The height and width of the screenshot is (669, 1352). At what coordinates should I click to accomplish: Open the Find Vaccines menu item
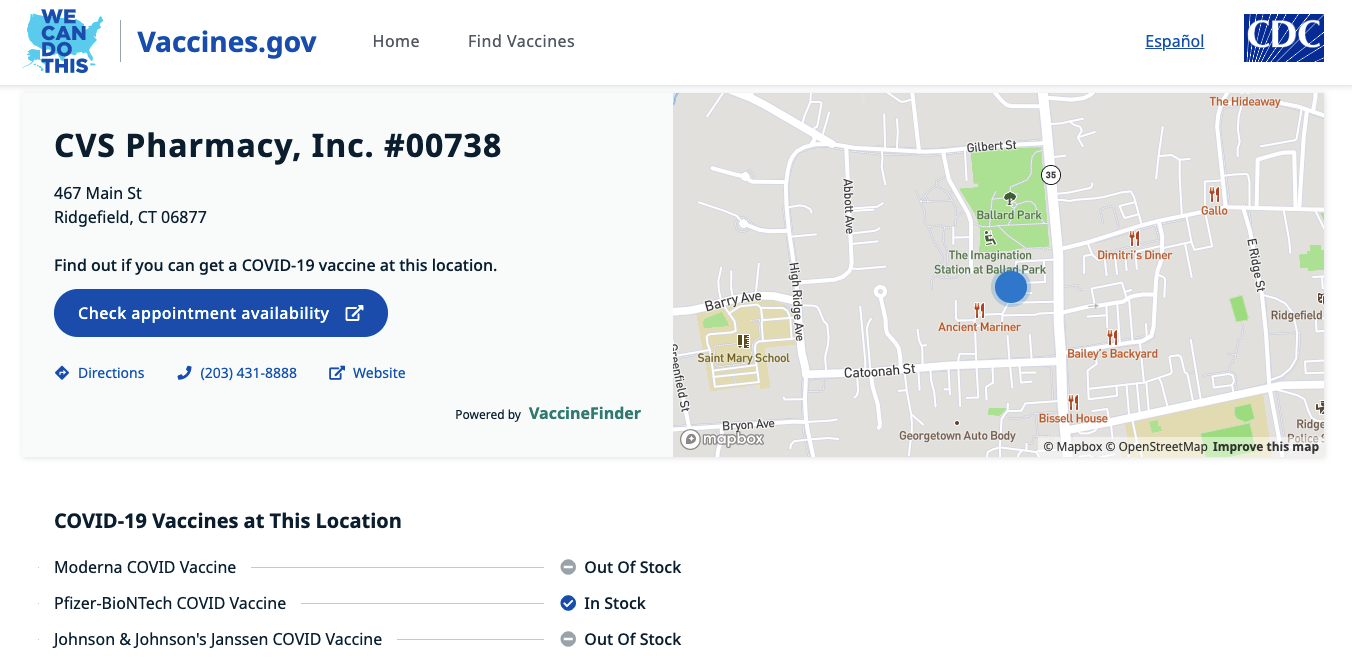pyautogui.click(x=521, y=41)
